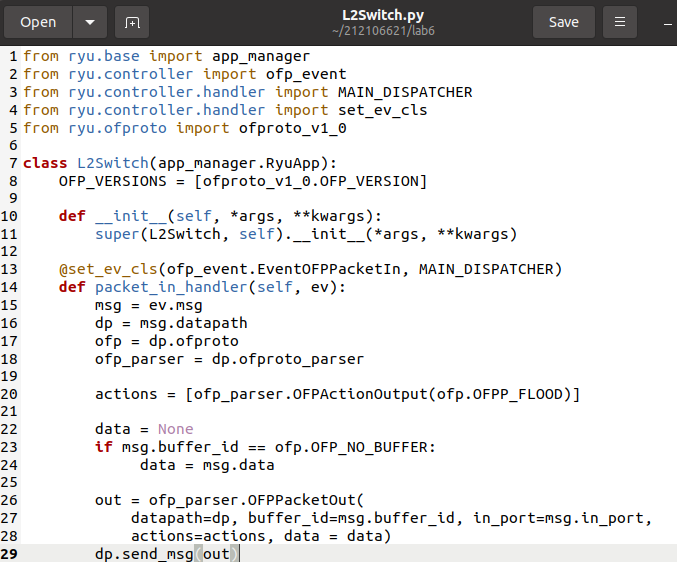Open the hamburger menu
The image size is (677, 562).
[620, 22]
